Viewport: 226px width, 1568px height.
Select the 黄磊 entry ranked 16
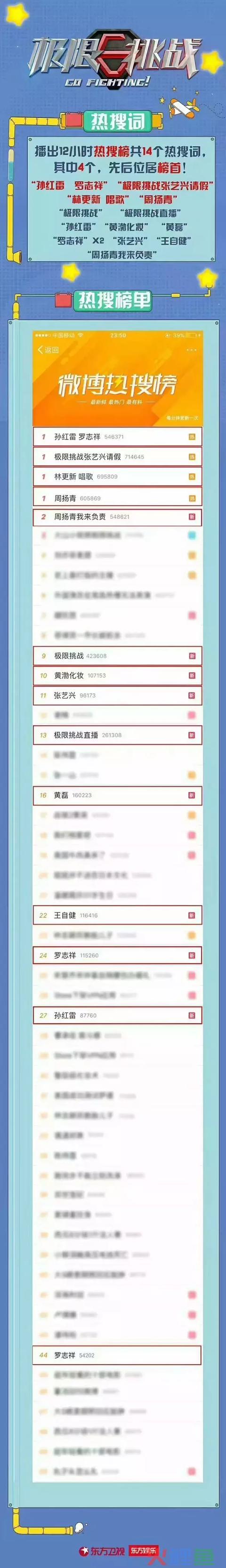[118, 795]
